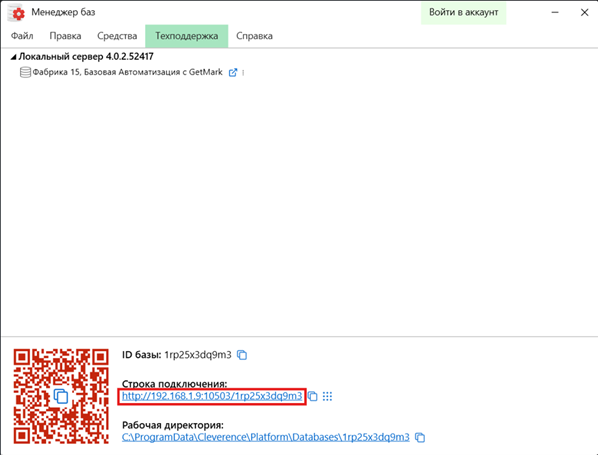Click database cylinder icon beside Фабрика 15
This screenshot has width=598, height=455.
25,72
